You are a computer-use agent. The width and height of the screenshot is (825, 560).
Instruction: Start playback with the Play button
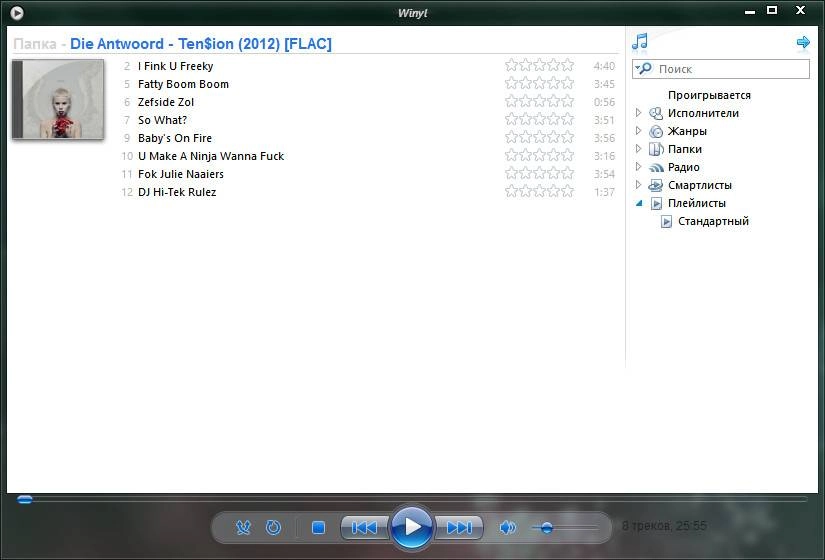[x=412, y=527]
